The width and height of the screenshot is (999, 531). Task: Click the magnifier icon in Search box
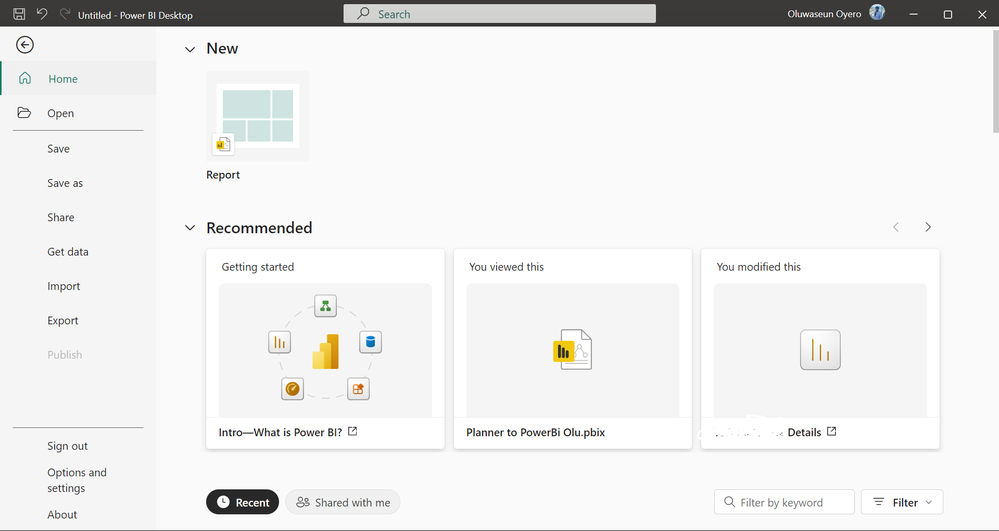363,13
